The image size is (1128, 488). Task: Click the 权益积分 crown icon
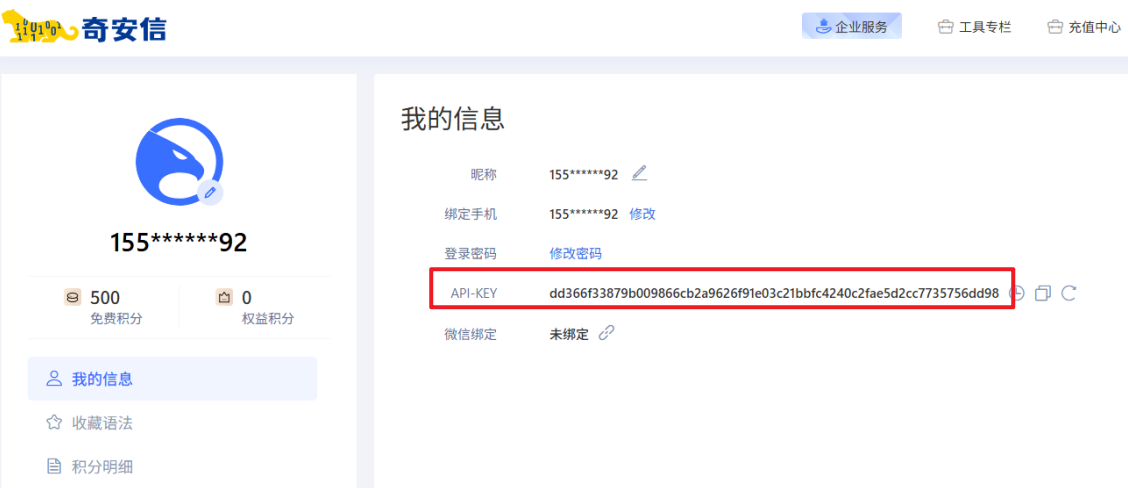click(x=224, y=297)
